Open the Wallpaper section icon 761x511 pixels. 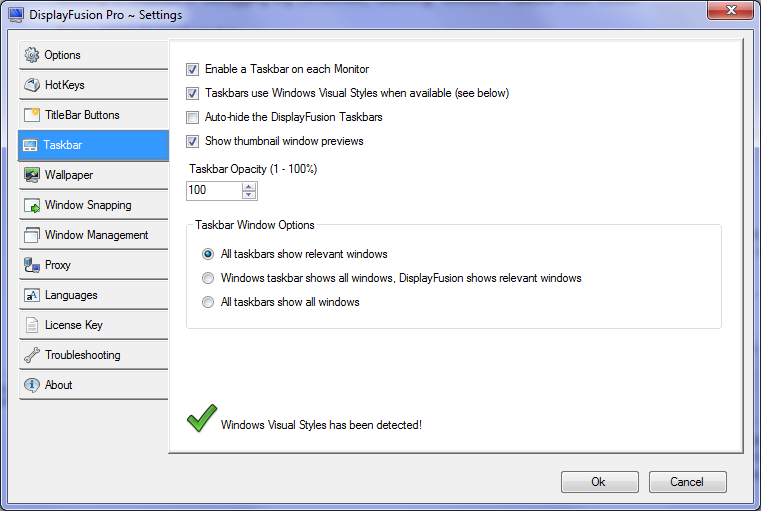[32, 175]
